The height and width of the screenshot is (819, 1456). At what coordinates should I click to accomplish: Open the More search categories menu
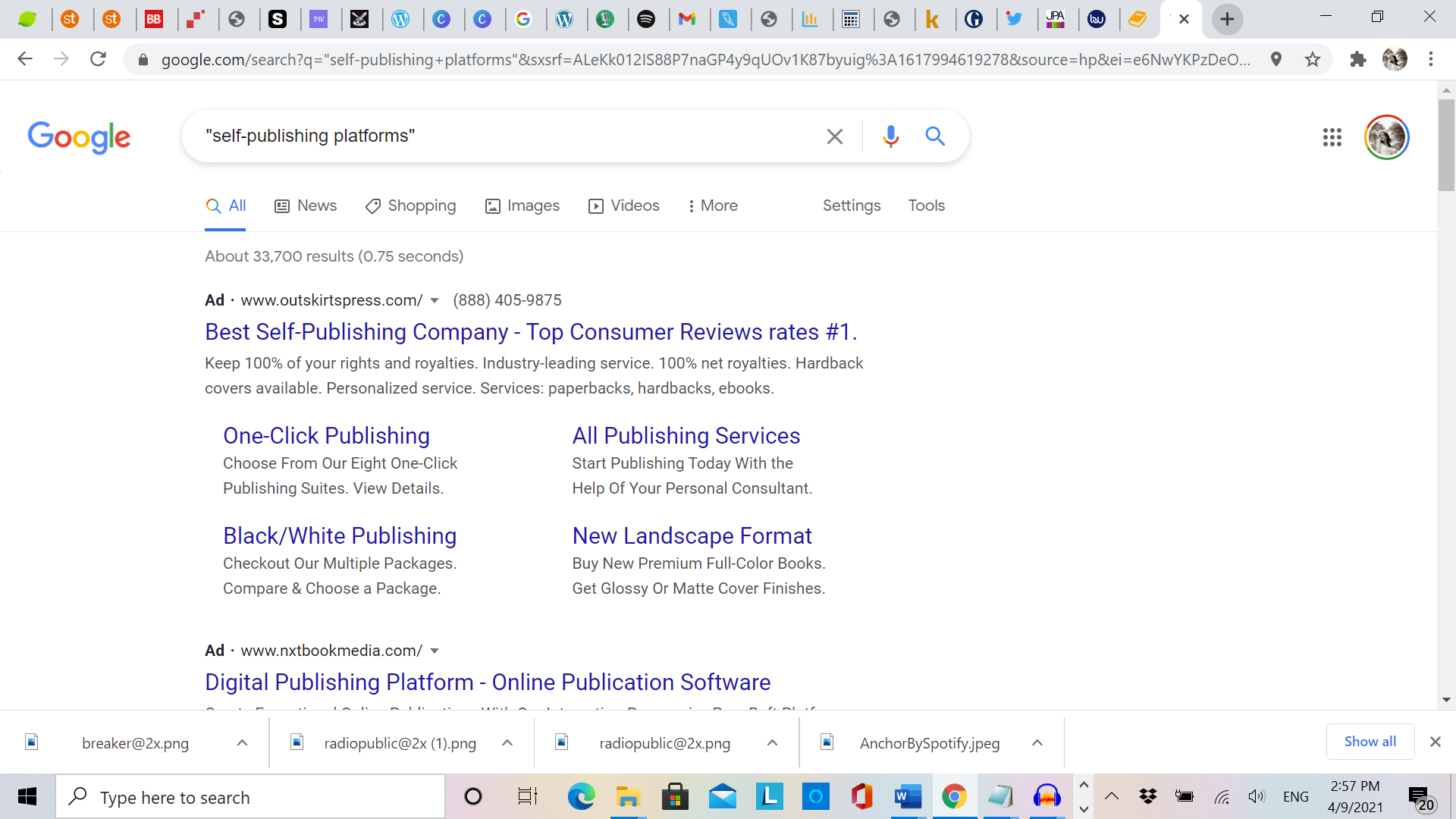(712, 206)
